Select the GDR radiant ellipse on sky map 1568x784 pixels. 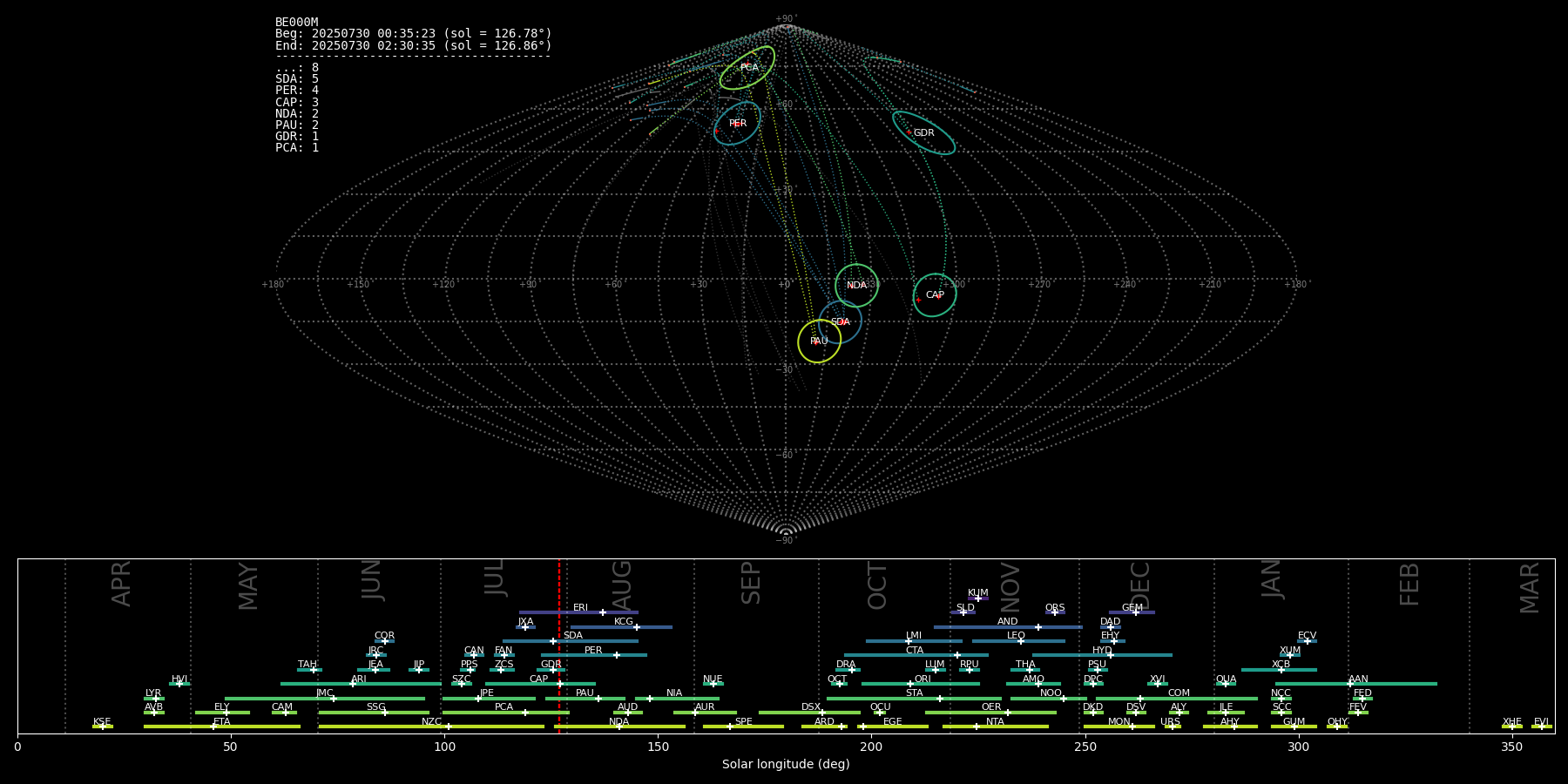(x=923, y=133)
